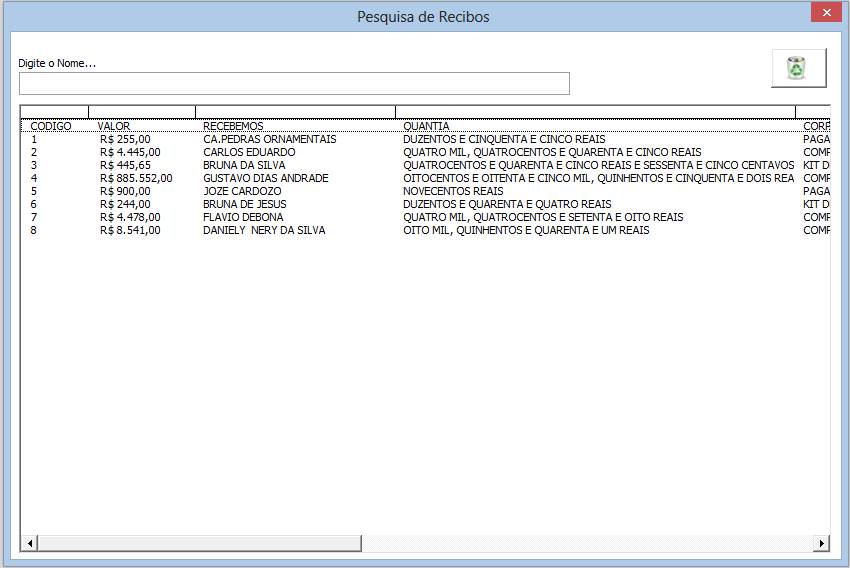
Task: Click QUATRO MIL, QUATROCENTOS E SETENTA text
Action: [543, 217]
